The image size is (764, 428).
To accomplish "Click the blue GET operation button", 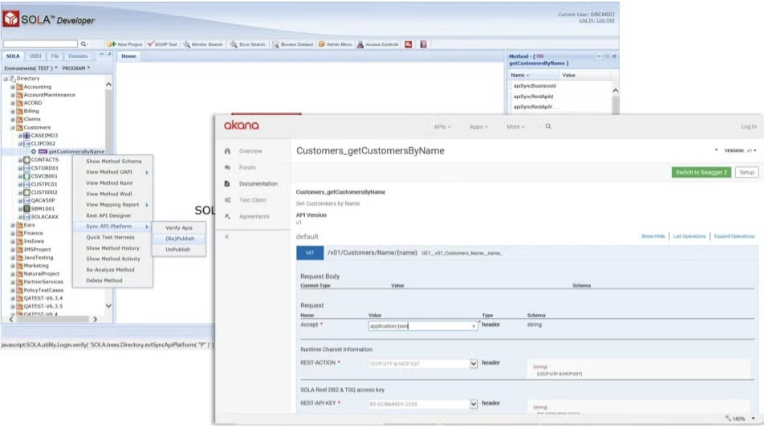I will [310, 253].
